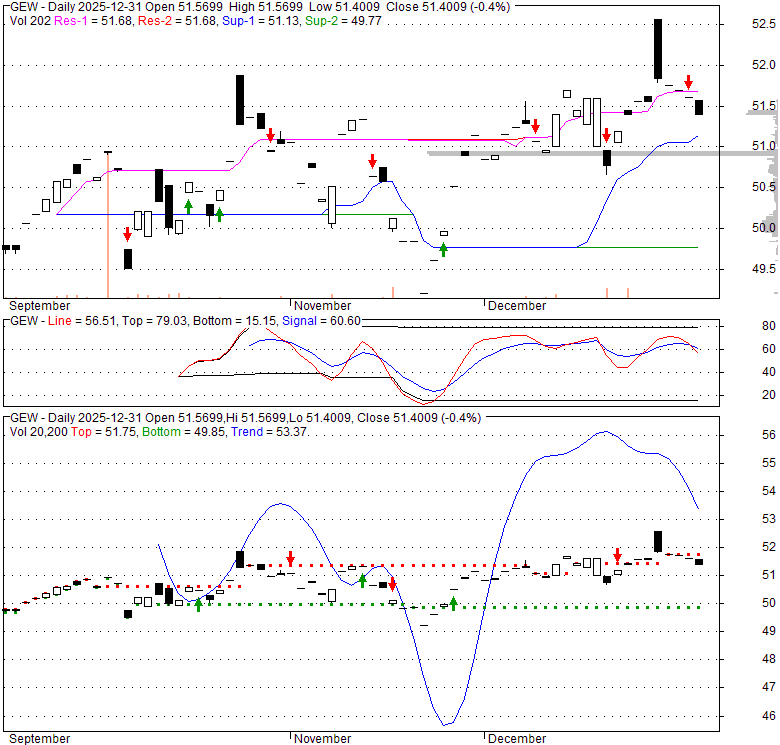Click the long gray volume profile bar near 51.0
Image resolution: width=780 pixels, height=745 pixels.
pos(600,153)
